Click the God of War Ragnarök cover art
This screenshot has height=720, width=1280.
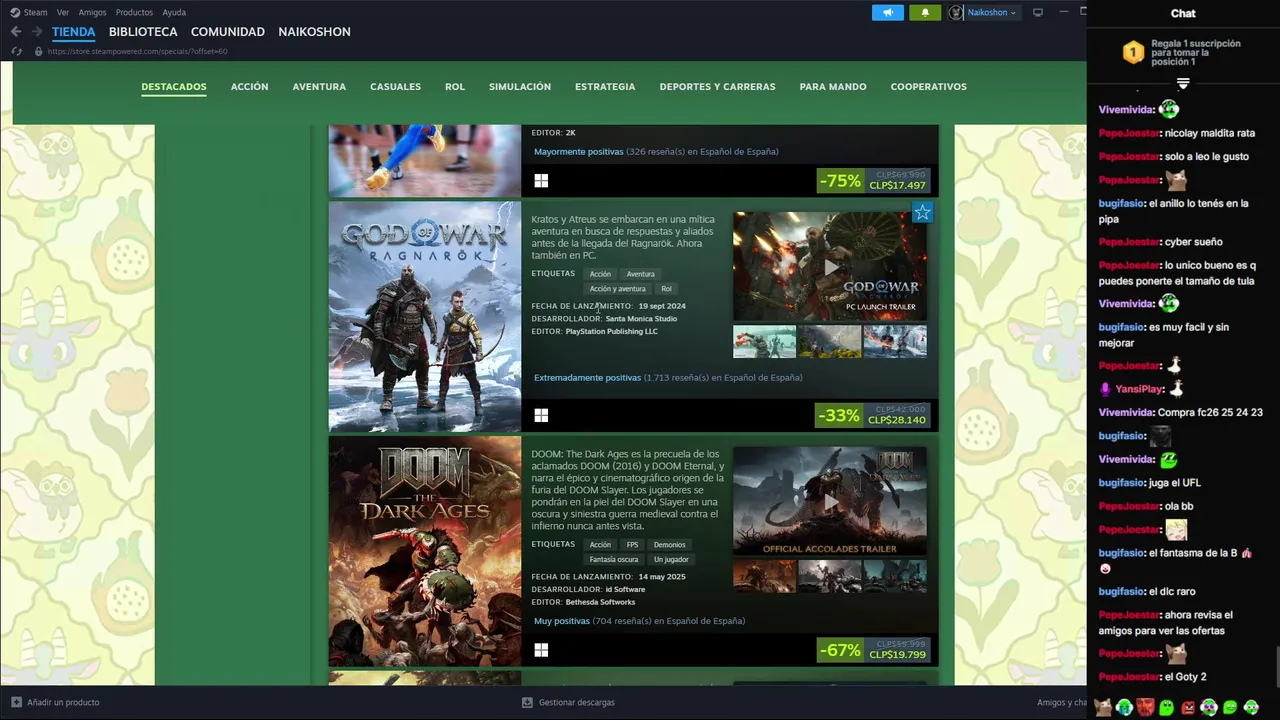coord(425,317)
